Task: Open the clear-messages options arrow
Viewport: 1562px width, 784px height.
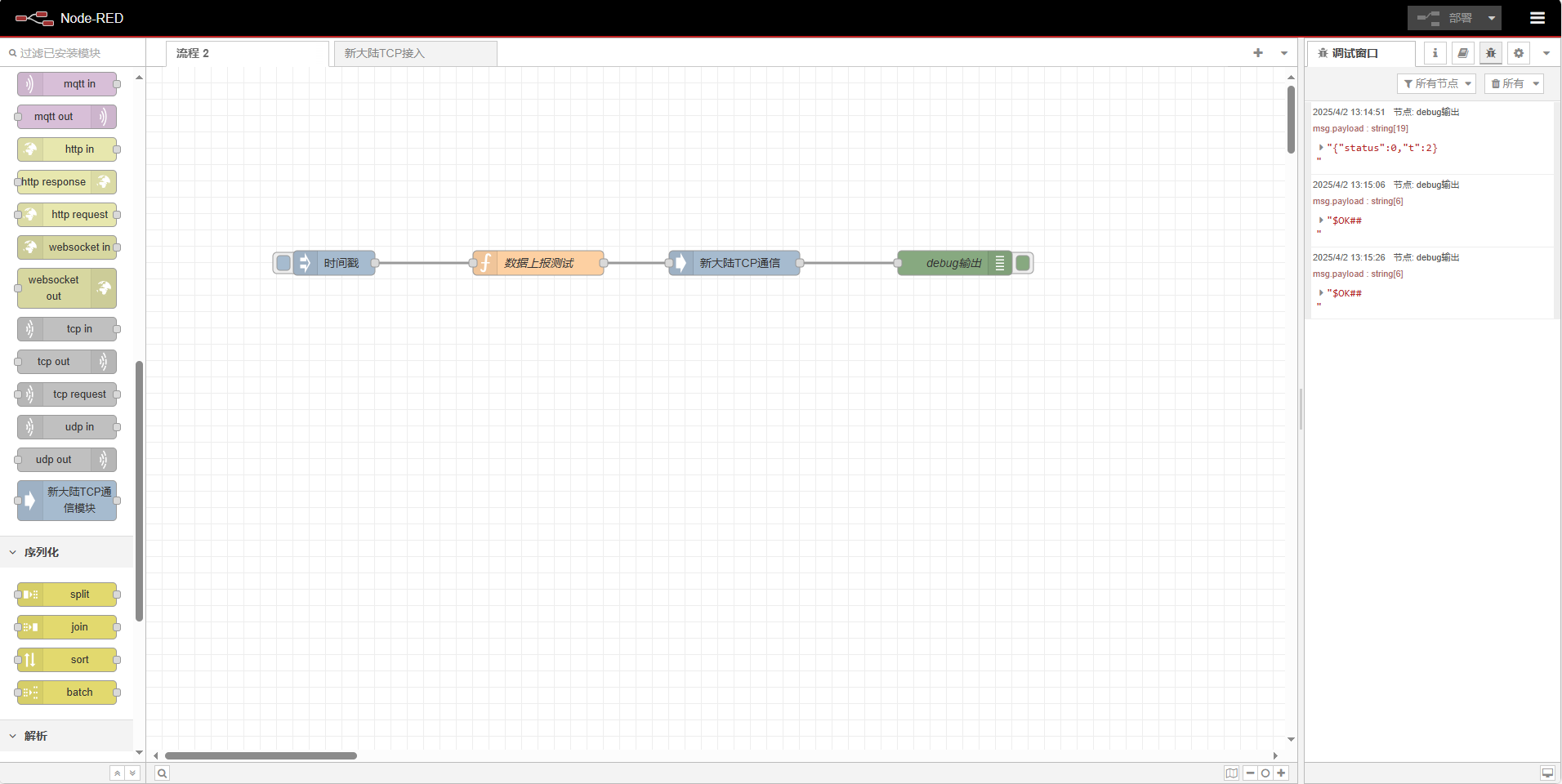Action: [x=1536, y=83]
